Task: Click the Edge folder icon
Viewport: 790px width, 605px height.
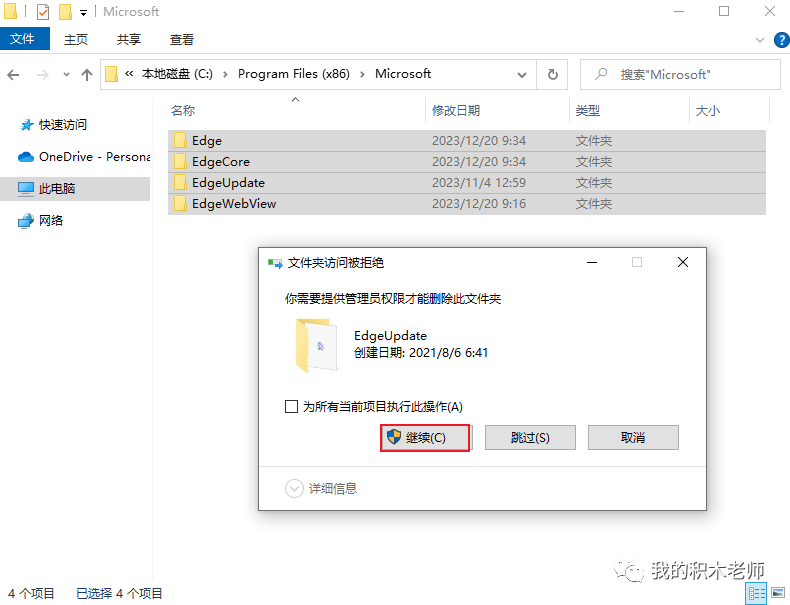Action: 180,140
